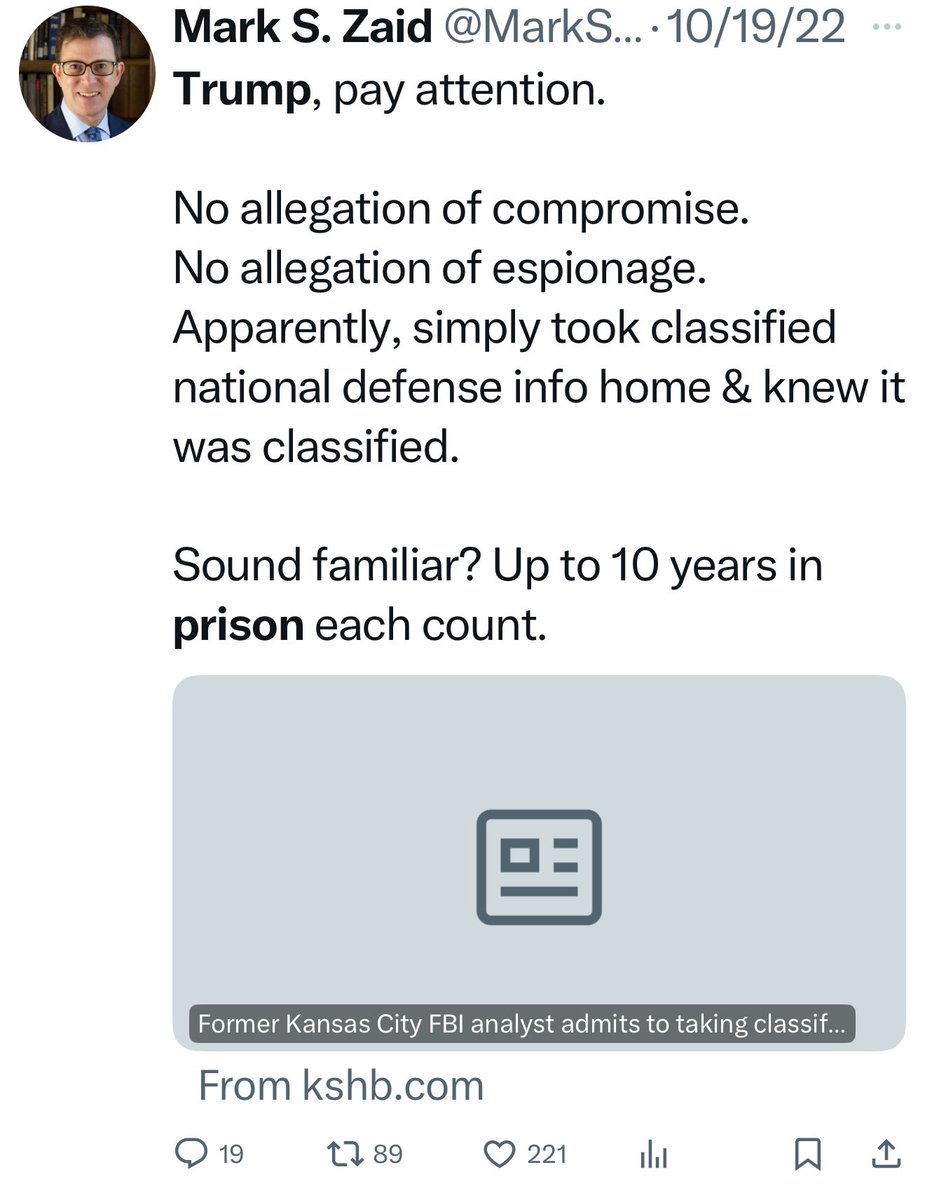Click the From kshb.com source link
Screen dimensions: 925x1200
[341, 1085]
